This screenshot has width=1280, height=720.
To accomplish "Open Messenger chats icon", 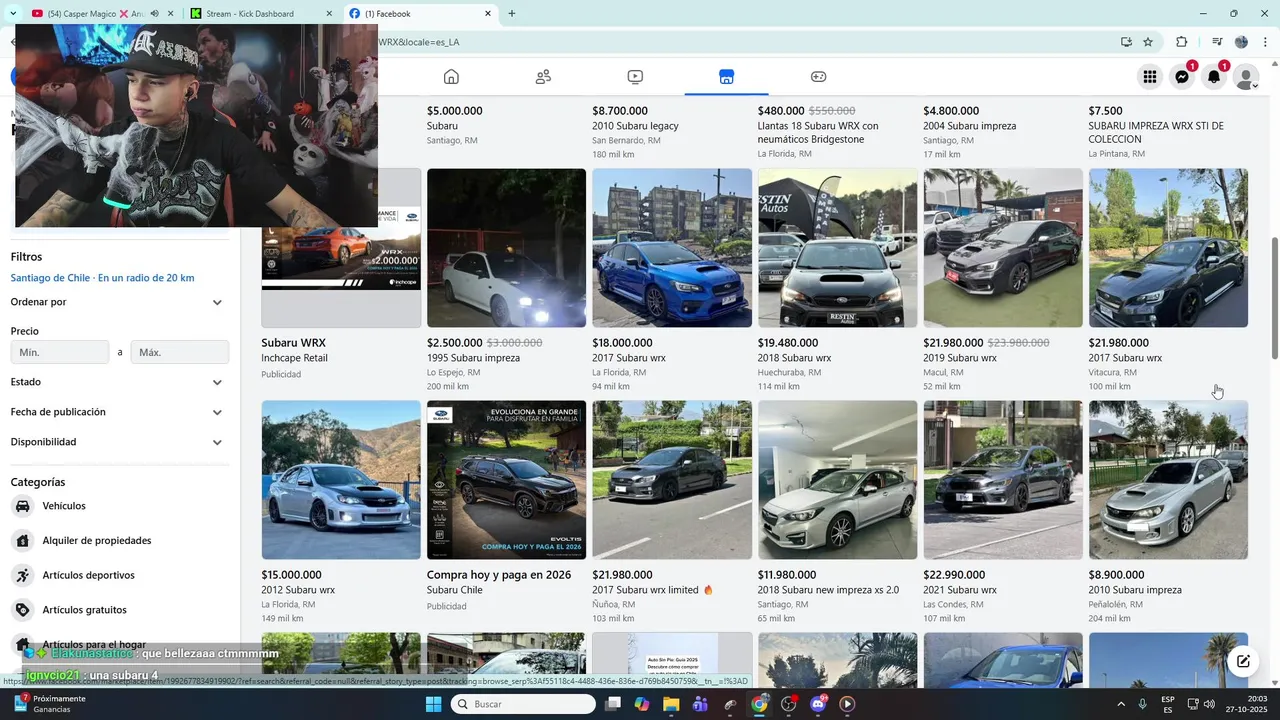I will (1182, 77).
